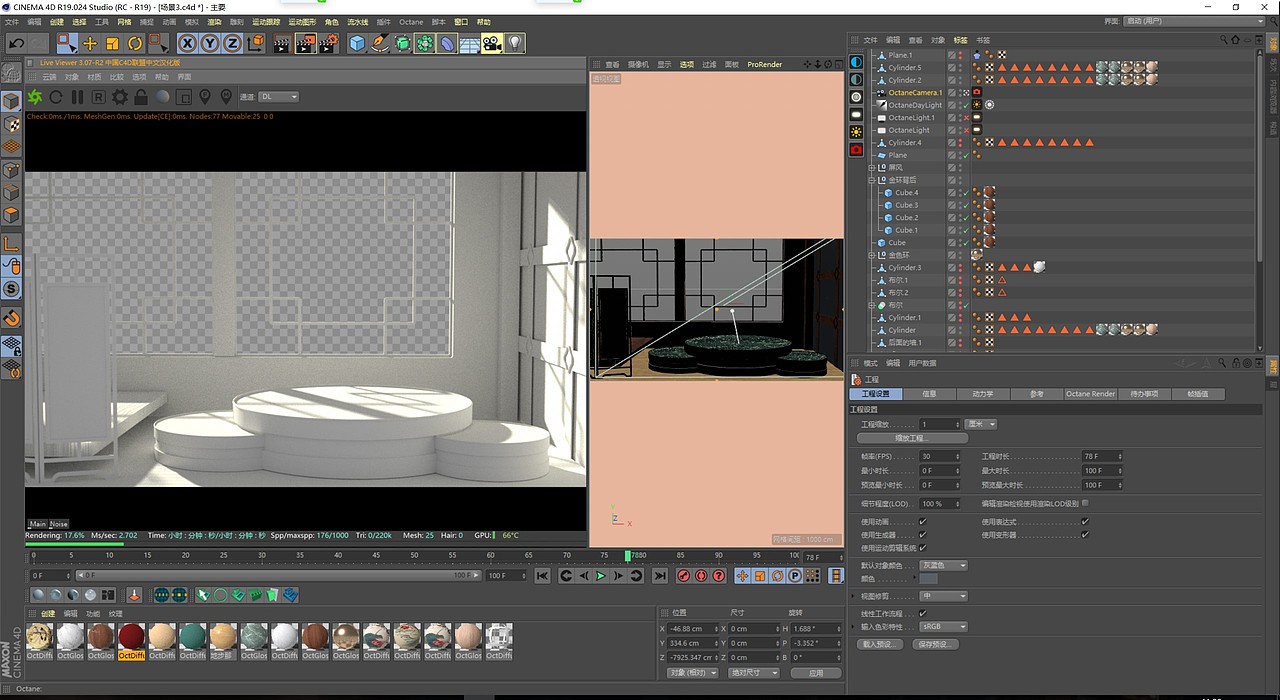Toggle the X axis lock

[188, 43]
